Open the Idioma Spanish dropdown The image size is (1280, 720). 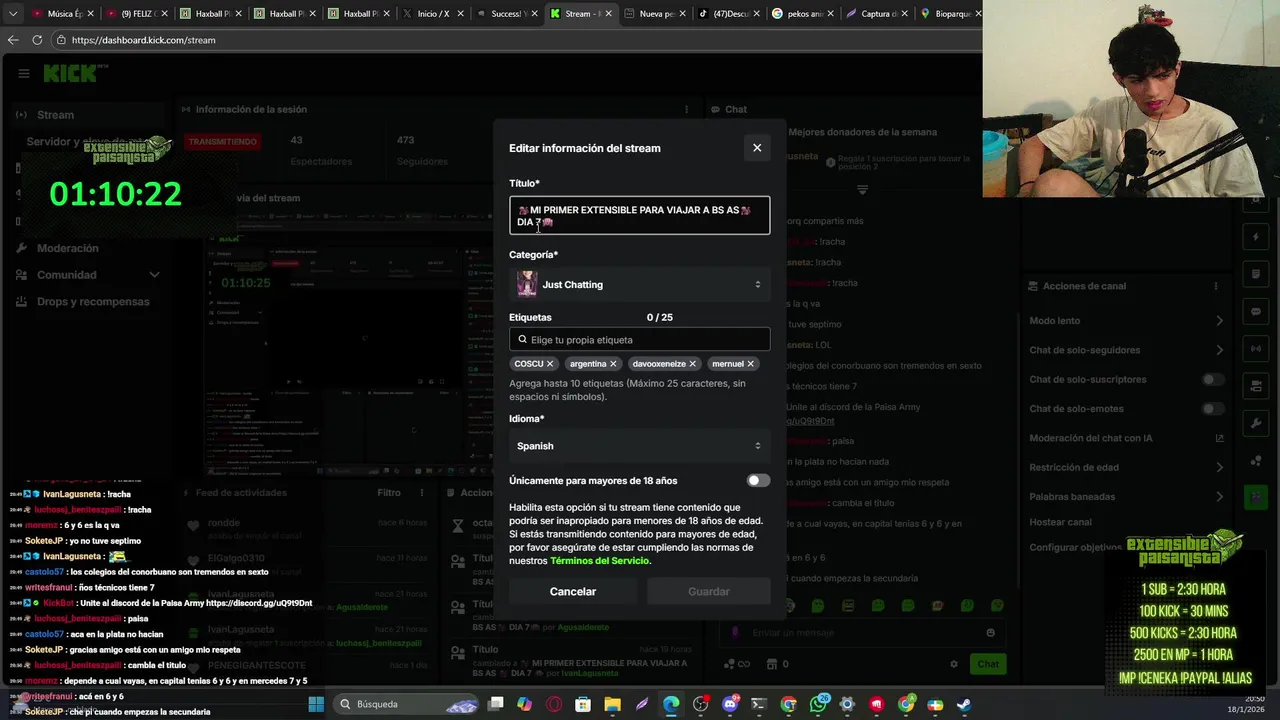pyautogui.click(x=639, y=446)
